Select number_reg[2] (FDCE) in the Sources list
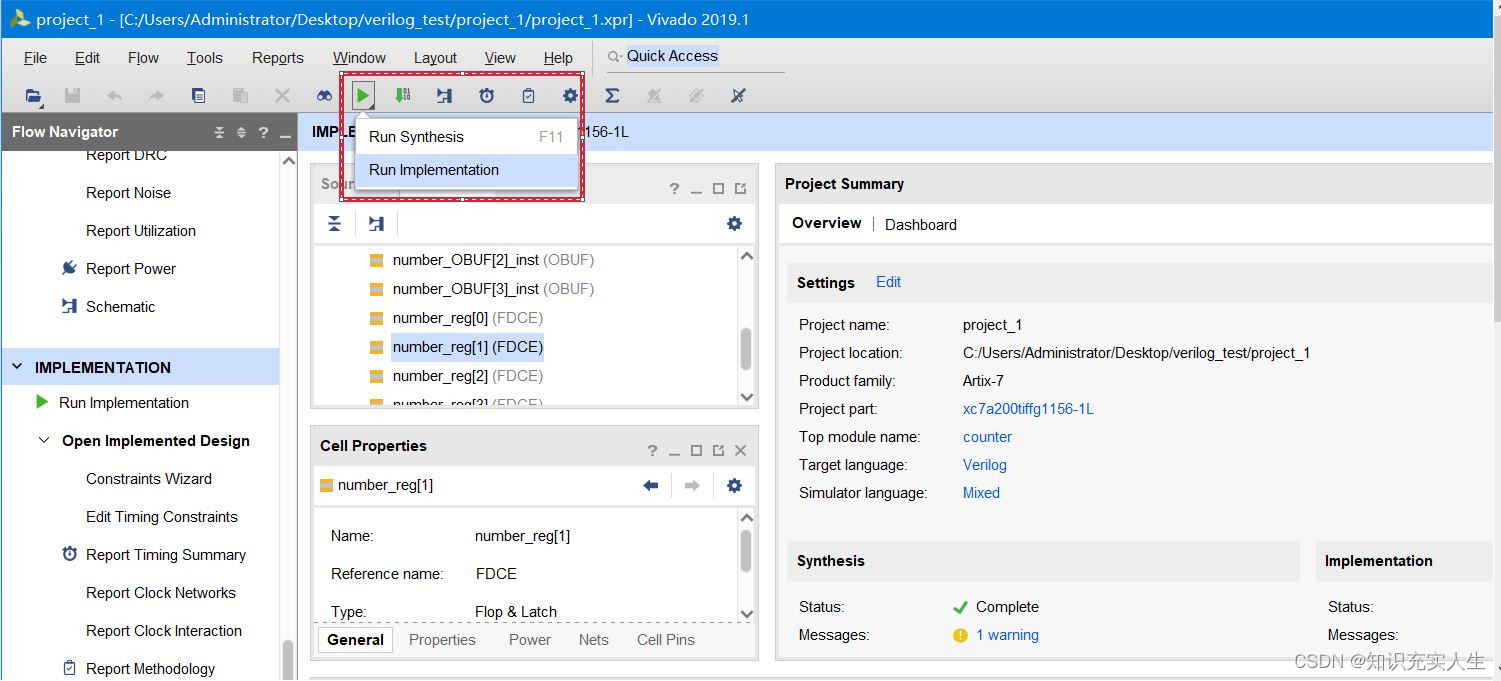The height and width of the screenshot is (681, 1501). point(467,376)
